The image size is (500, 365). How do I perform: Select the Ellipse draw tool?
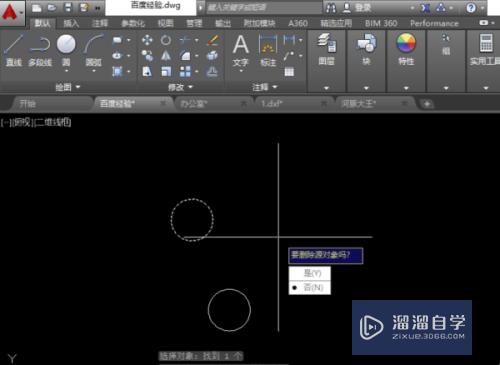117,56
